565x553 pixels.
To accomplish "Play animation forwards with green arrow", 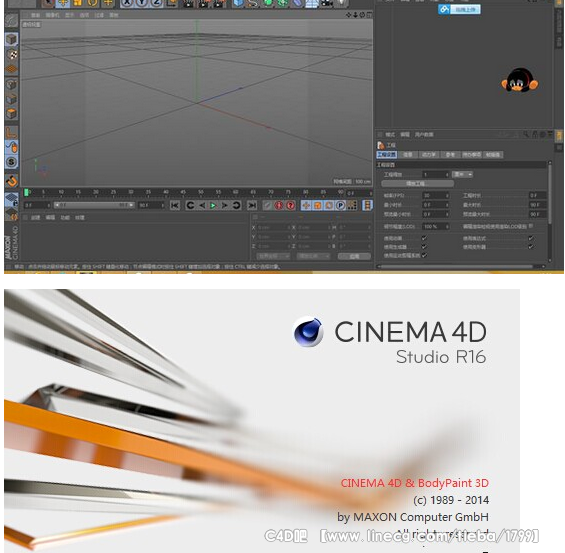I will (213, 205).
